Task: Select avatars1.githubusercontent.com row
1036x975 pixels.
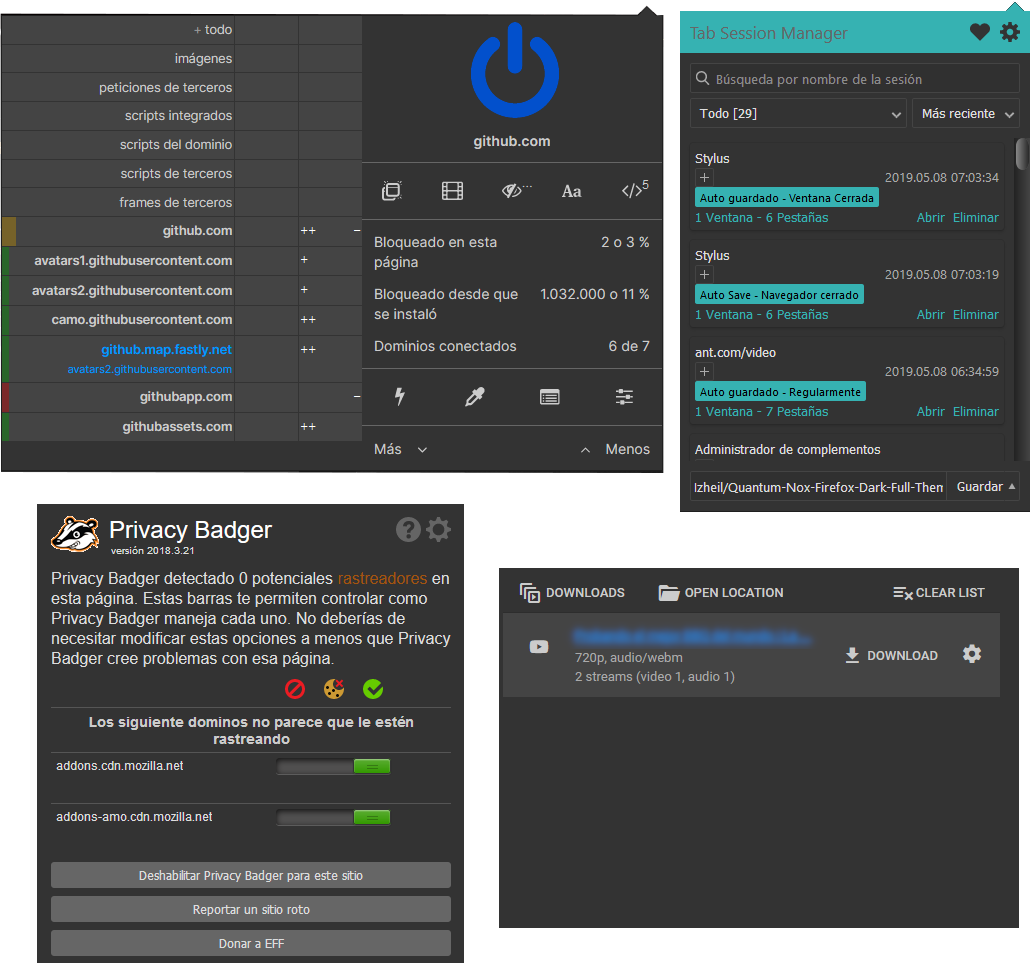Action: click(x=182, y=261)
